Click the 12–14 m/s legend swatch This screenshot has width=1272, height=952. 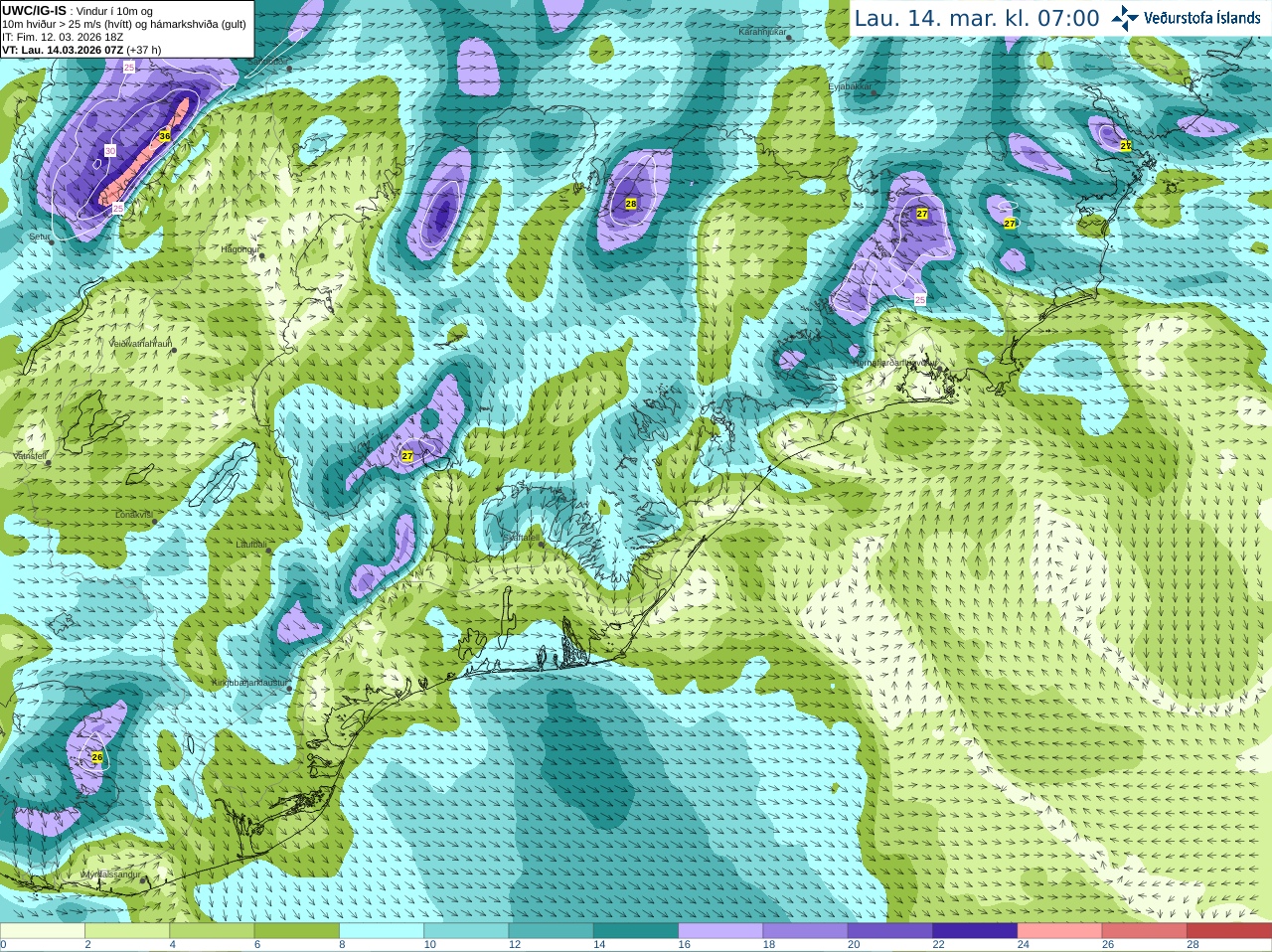(x=552, y=931)
